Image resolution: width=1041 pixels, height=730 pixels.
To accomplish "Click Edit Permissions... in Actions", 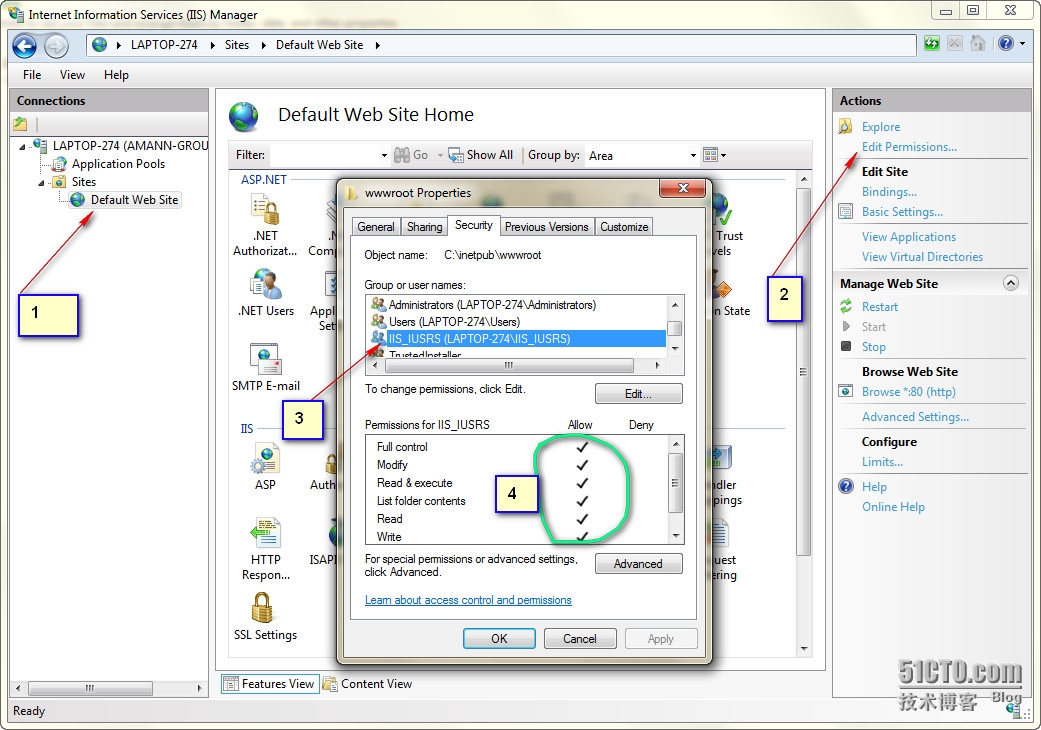I will 909,147.
